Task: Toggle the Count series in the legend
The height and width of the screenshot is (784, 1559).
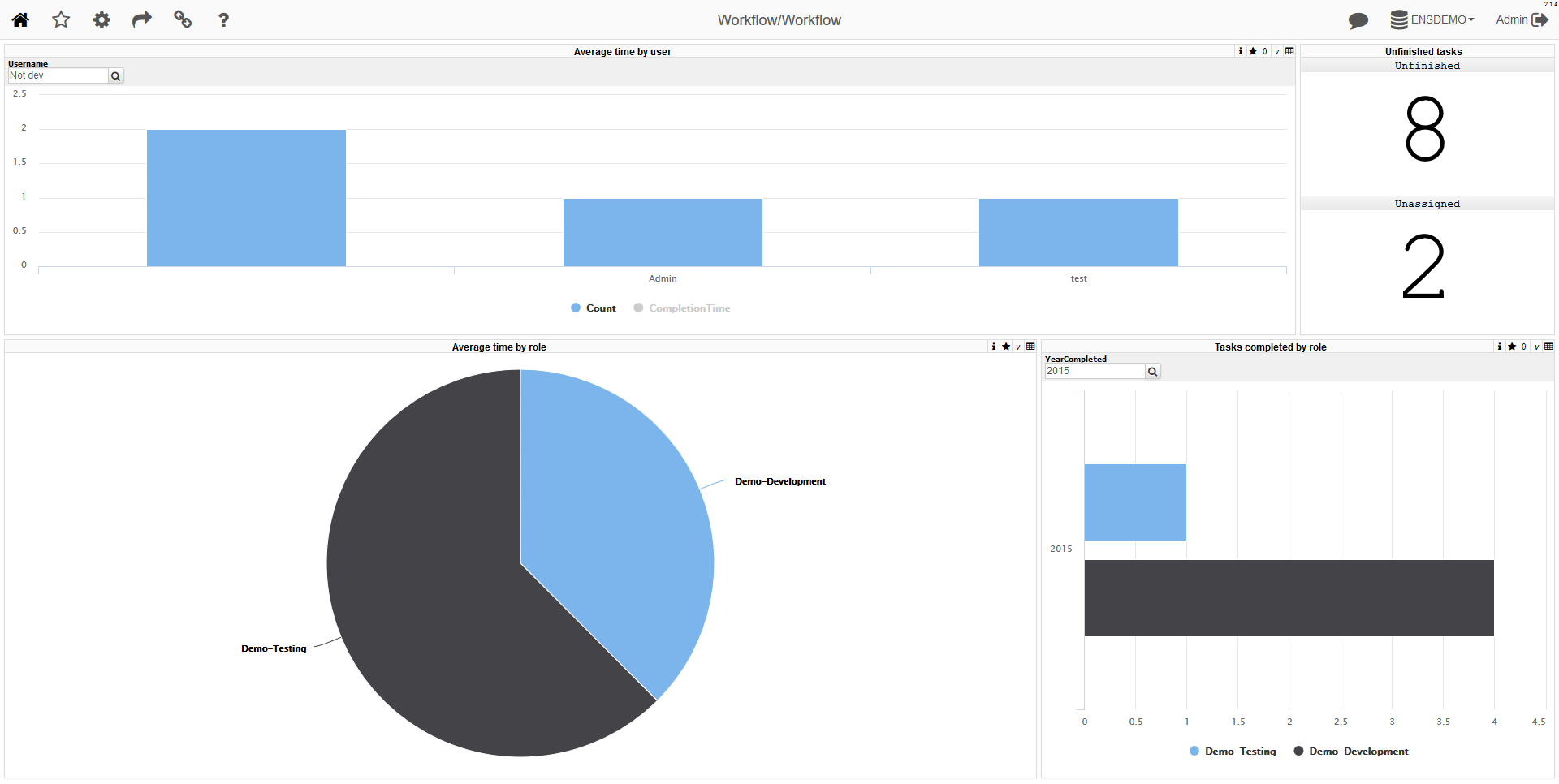Action: 593,308
